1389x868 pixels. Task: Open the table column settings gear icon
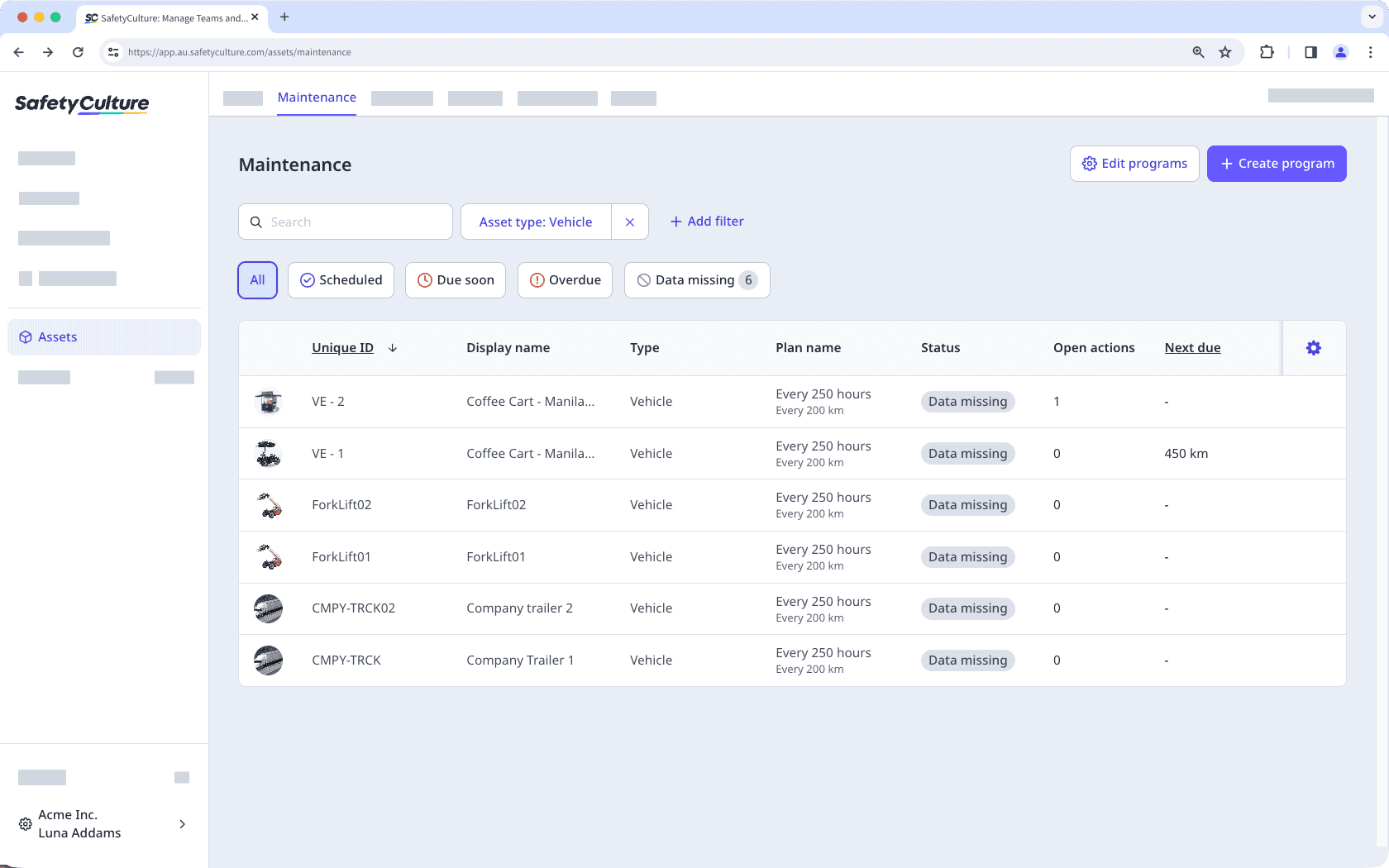click(x=1313, y=348)
